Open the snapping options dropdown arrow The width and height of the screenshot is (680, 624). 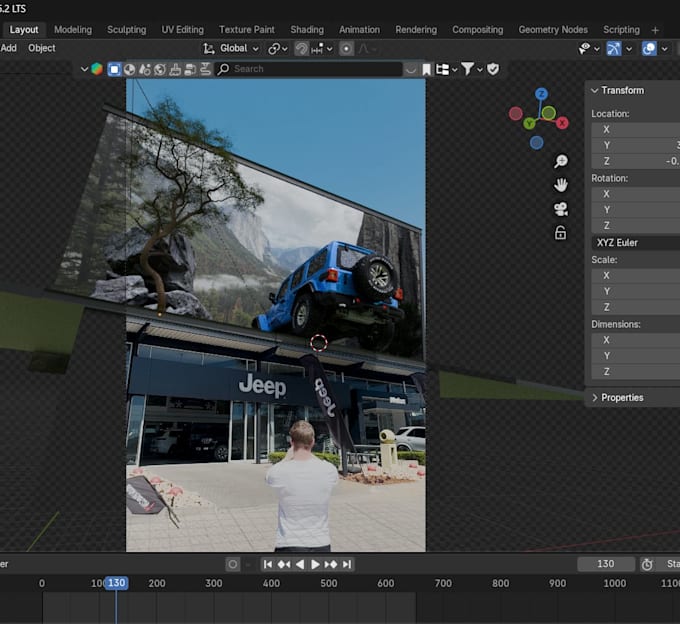tap(330, 49)
